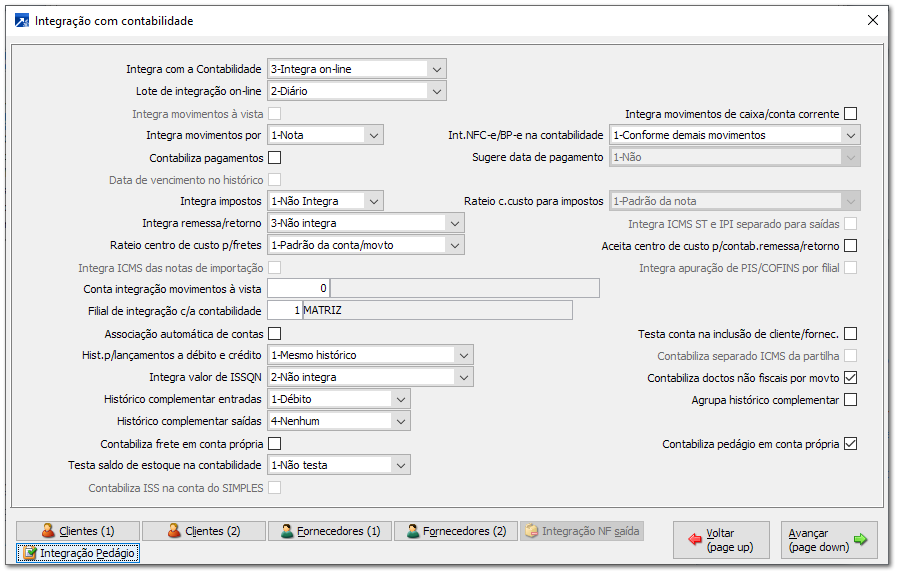This screenshot has height=574, width=898.
Task: Open Histórico complementar entradas dropdown
Action: pos(401,399)
